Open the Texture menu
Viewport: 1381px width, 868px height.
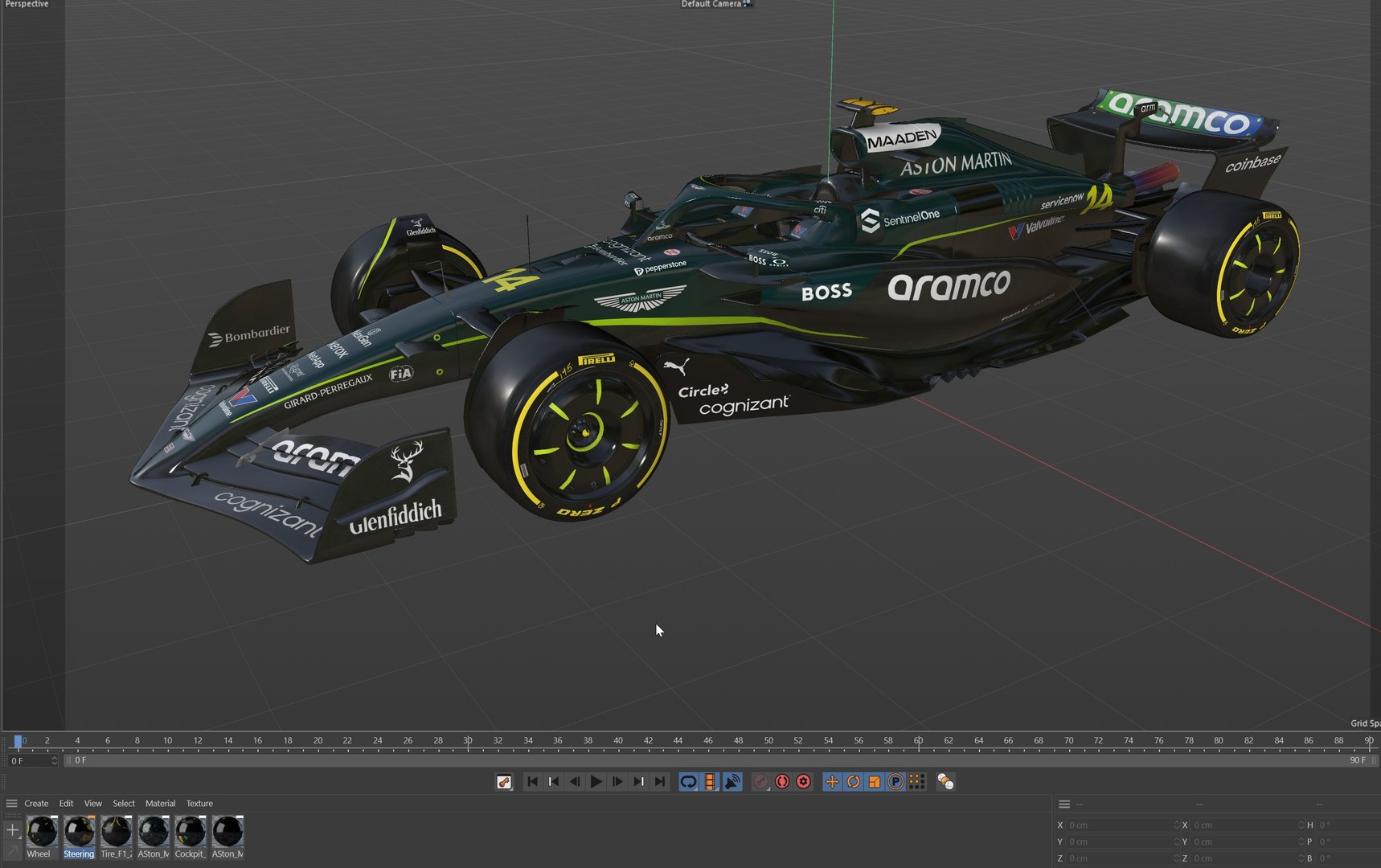pos(199,803)
